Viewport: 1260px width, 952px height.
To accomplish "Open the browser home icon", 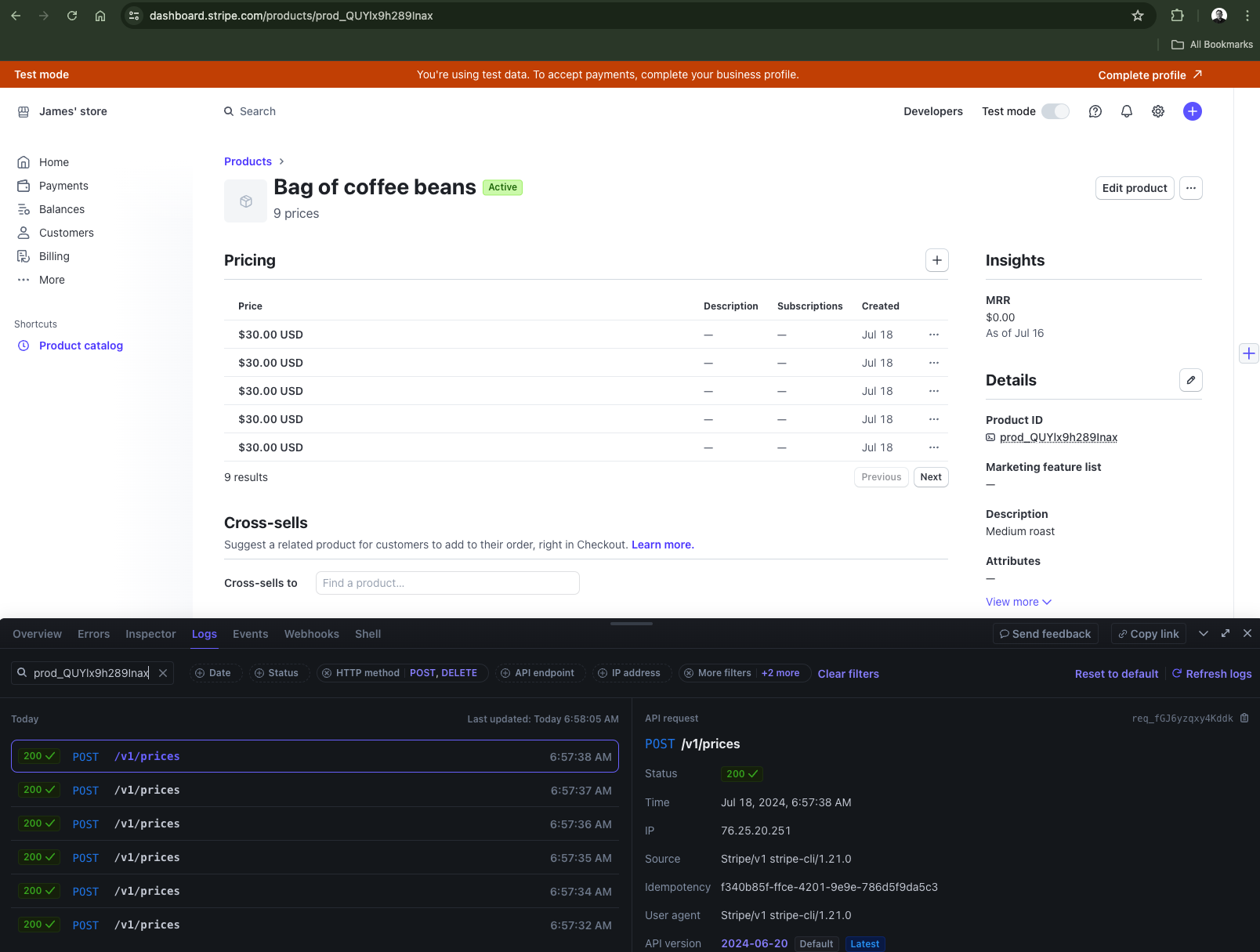I will click(x=100, y=16).
